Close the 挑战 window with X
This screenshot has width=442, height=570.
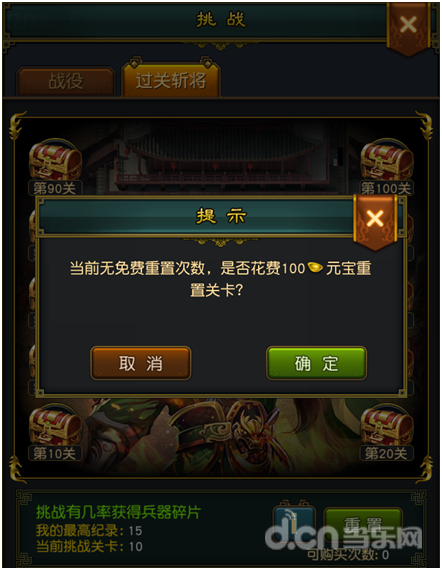coord(408,25)
